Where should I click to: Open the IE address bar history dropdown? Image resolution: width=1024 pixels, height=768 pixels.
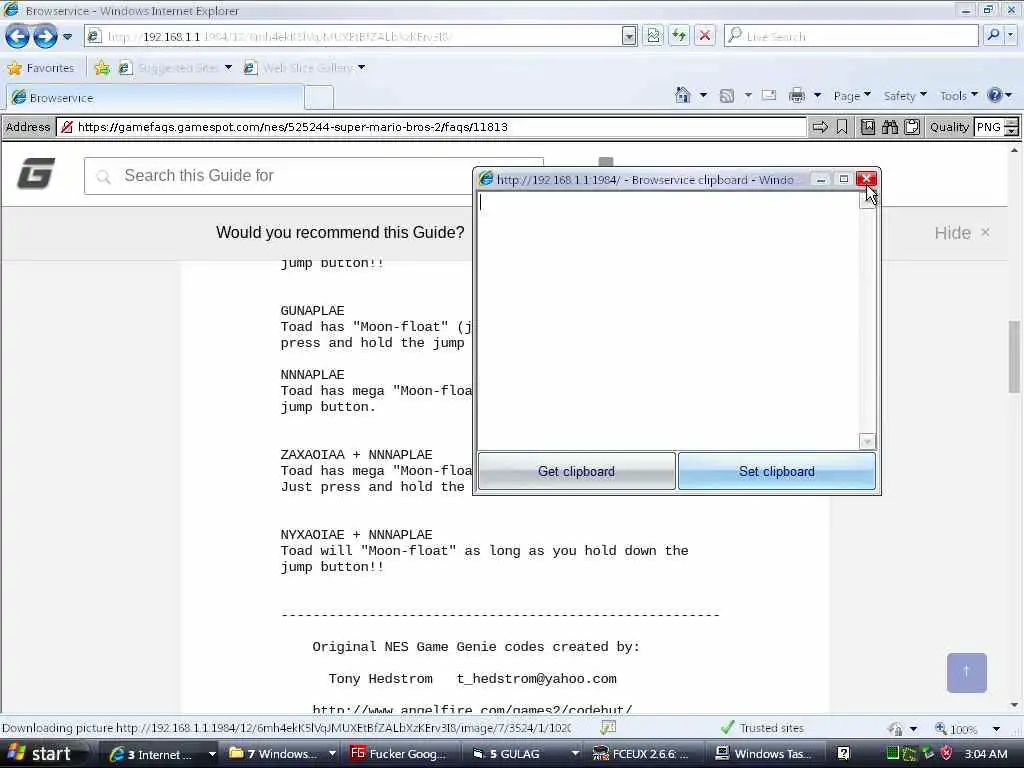tap(629, 37)
